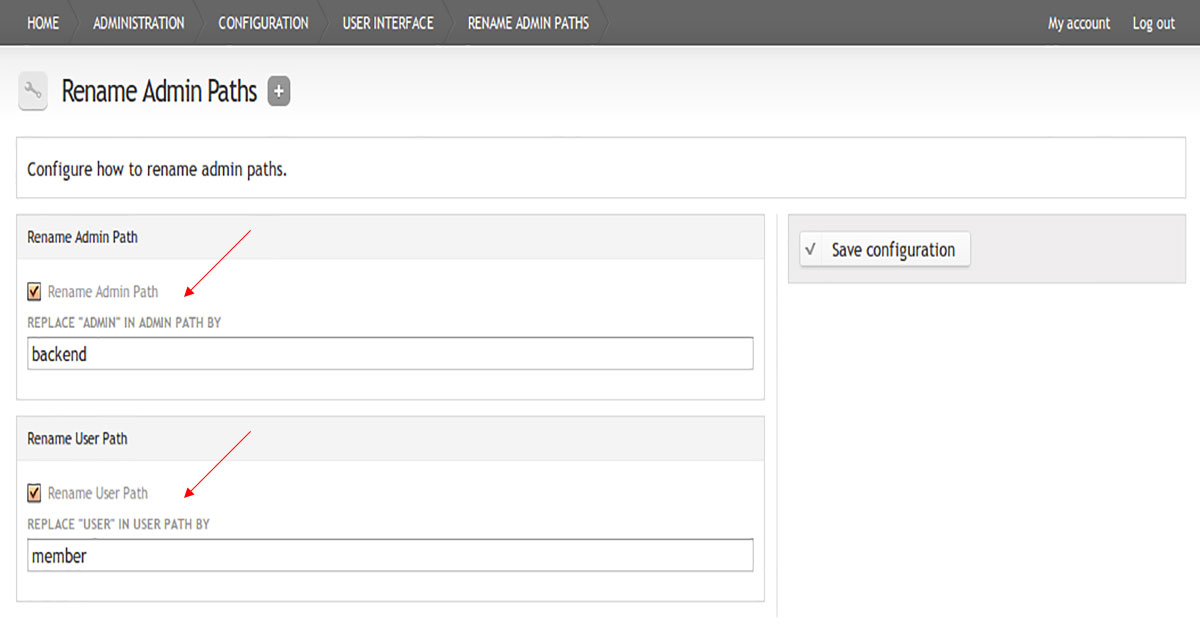
Task: Select User Interface in the breadcrumb trail
Action: pos(386,22)
